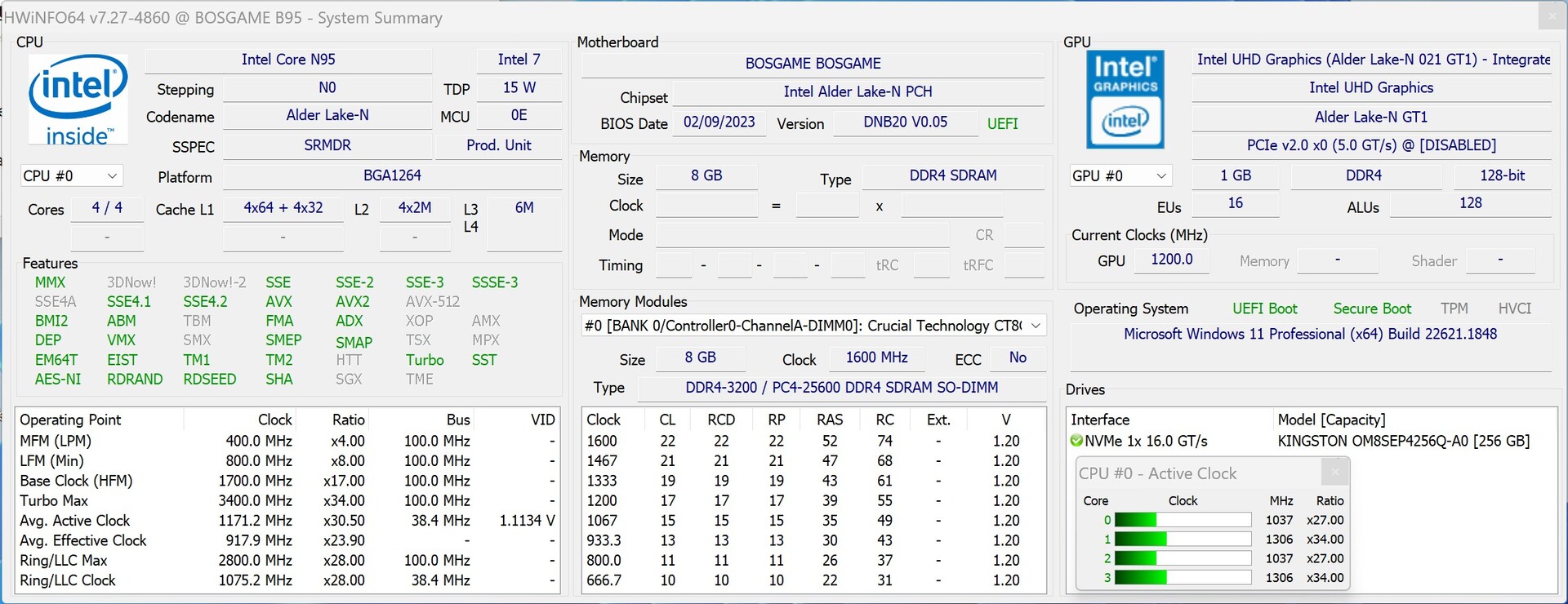Click the HVCI status indicator

(x=1514, y=309)
